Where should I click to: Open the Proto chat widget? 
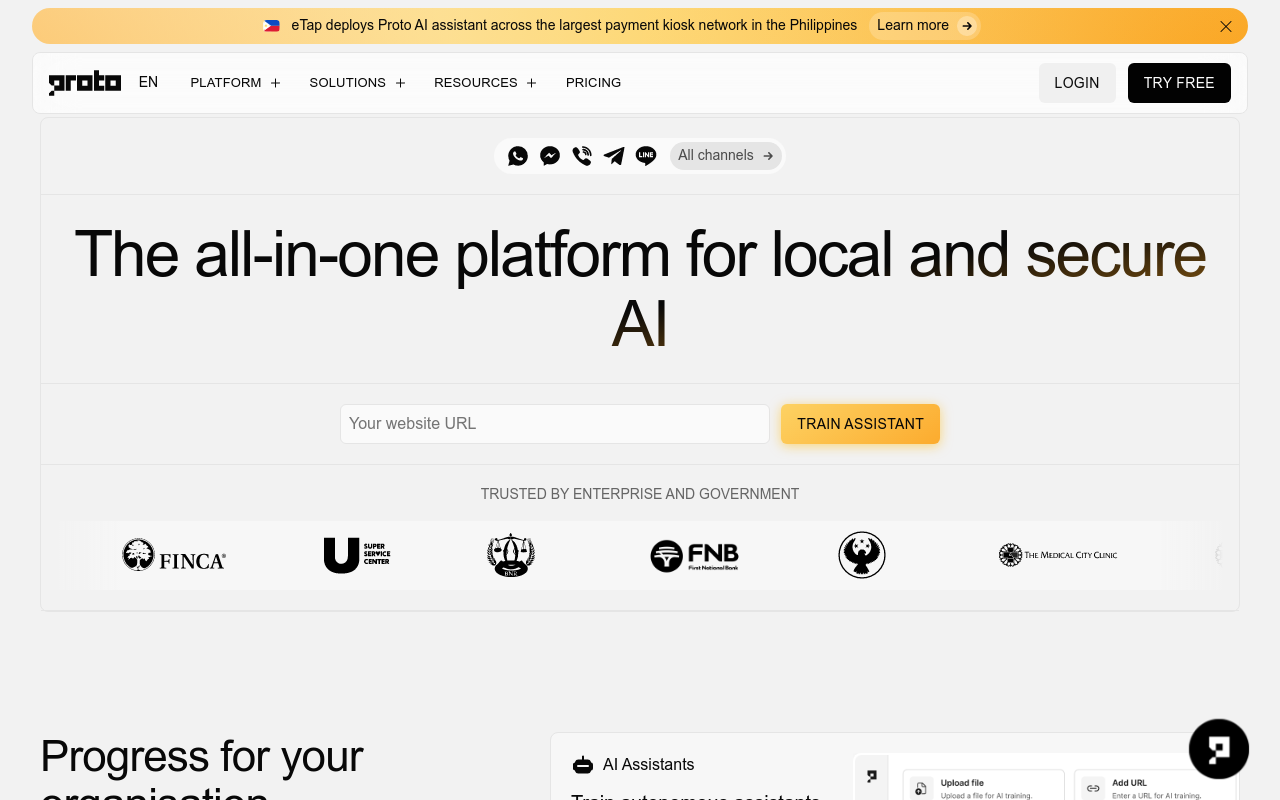pyautogui.click(x=1219, y=749)
